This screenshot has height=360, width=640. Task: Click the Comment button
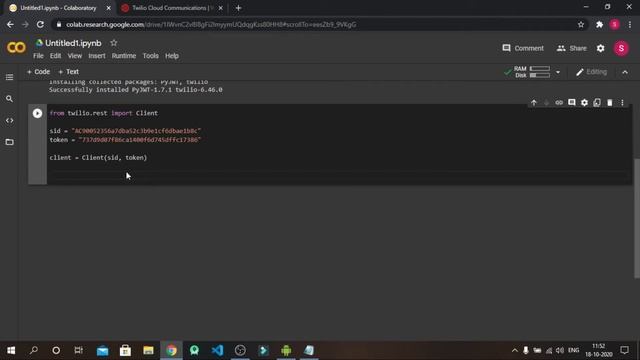(523, 48)
